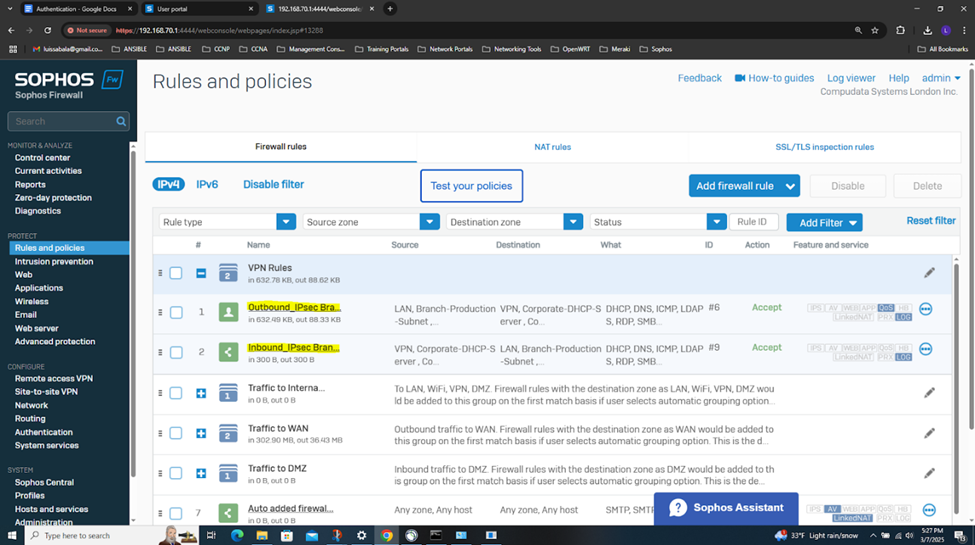Switch to Authentication - Google Docs browser tab

(x=78, y=9)
